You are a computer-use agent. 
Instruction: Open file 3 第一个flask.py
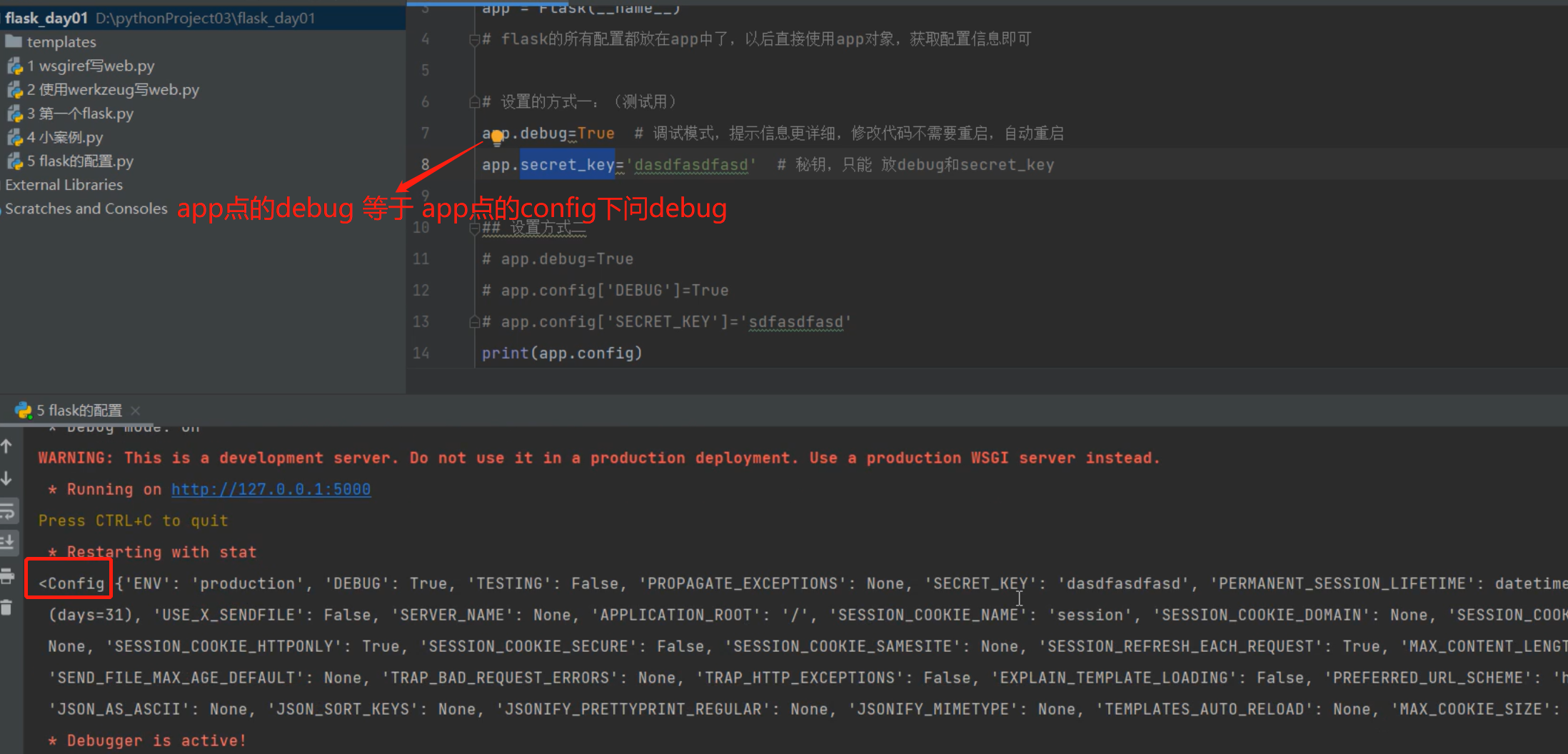(80, 114)
